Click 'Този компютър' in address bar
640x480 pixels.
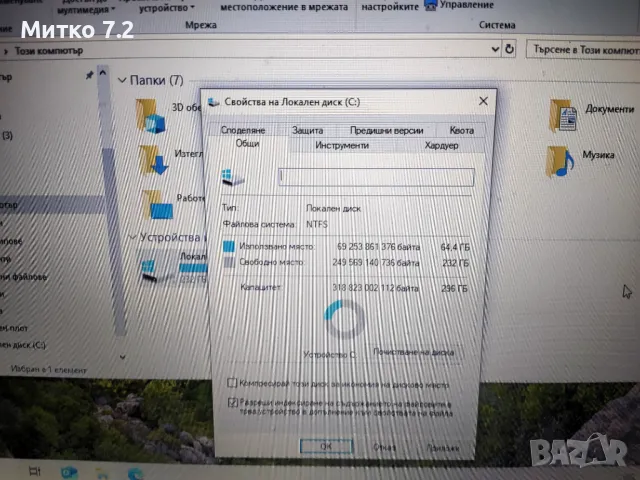(x=49, y=51)
